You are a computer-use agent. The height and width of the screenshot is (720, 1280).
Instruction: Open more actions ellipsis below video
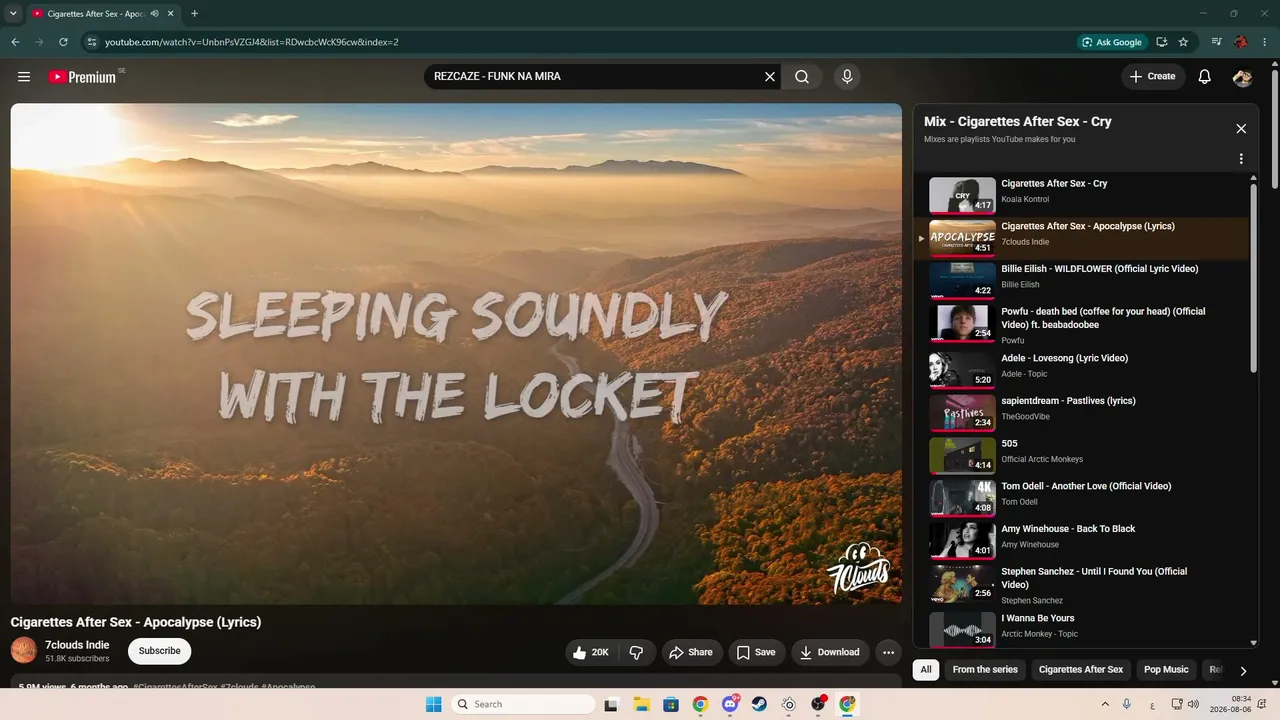[x=888, y=652]
